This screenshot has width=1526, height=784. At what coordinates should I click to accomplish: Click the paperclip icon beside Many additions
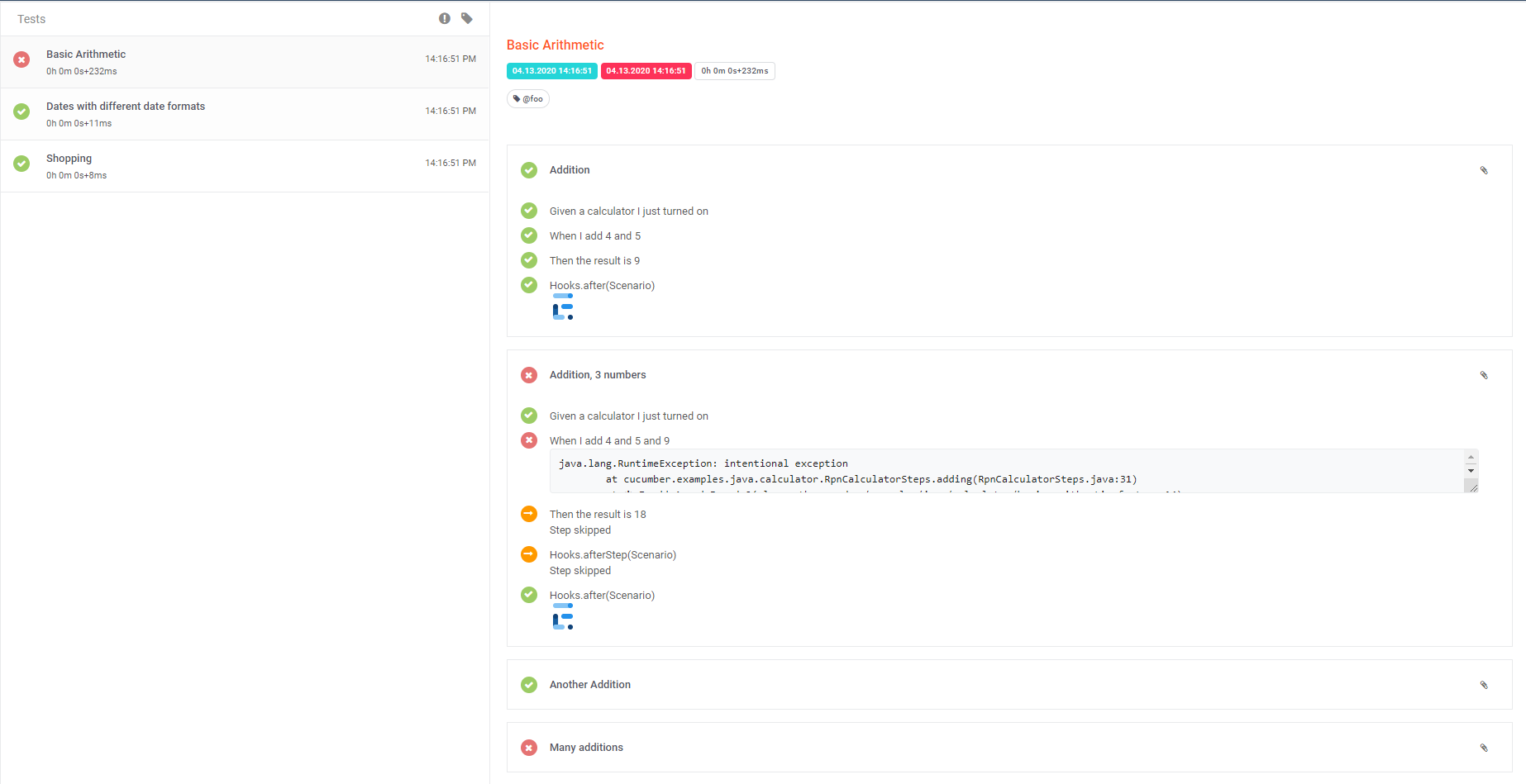tap(1485, 747)
